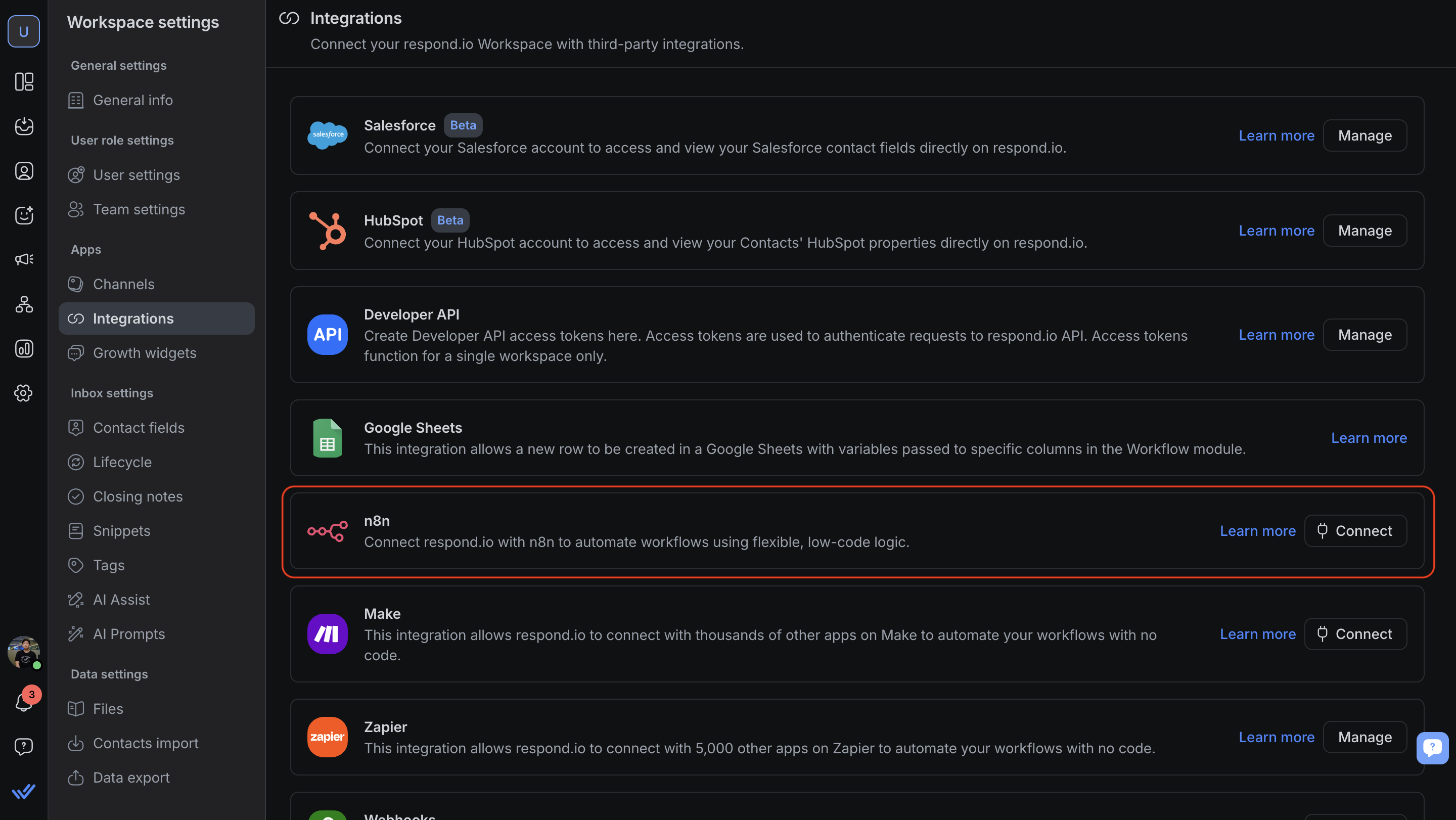
Task: Open the notifications bell icon
Action: (x=24, y=702)
